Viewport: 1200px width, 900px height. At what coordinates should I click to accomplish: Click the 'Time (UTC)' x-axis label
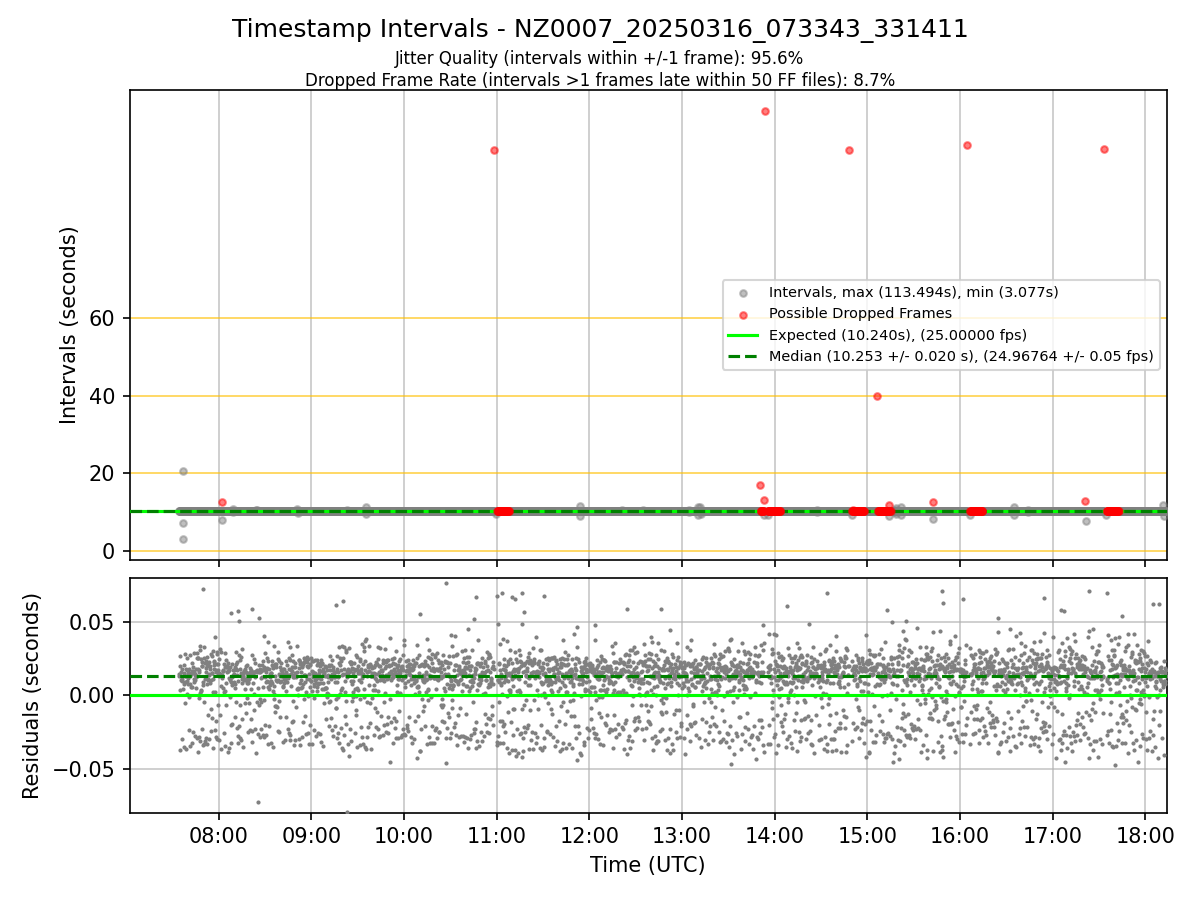click(x=648, y=865)
